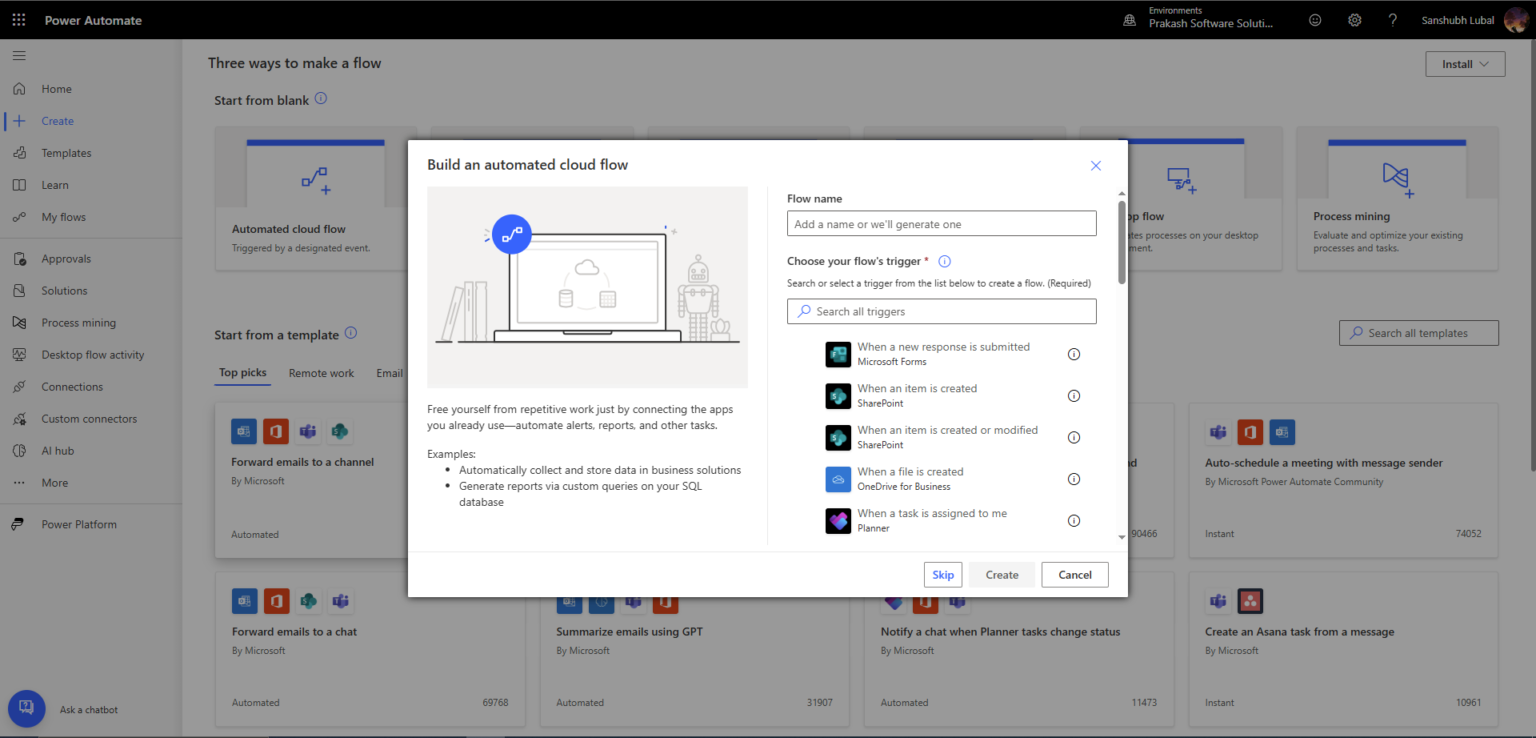Expand the More item in sidebar
The height and width of the screenshot is (738, 1536).
(x=55, y=483)
